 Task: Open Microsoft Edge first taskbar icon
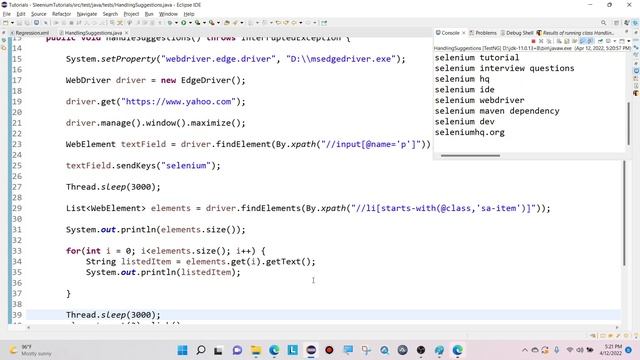click(274, 350)
